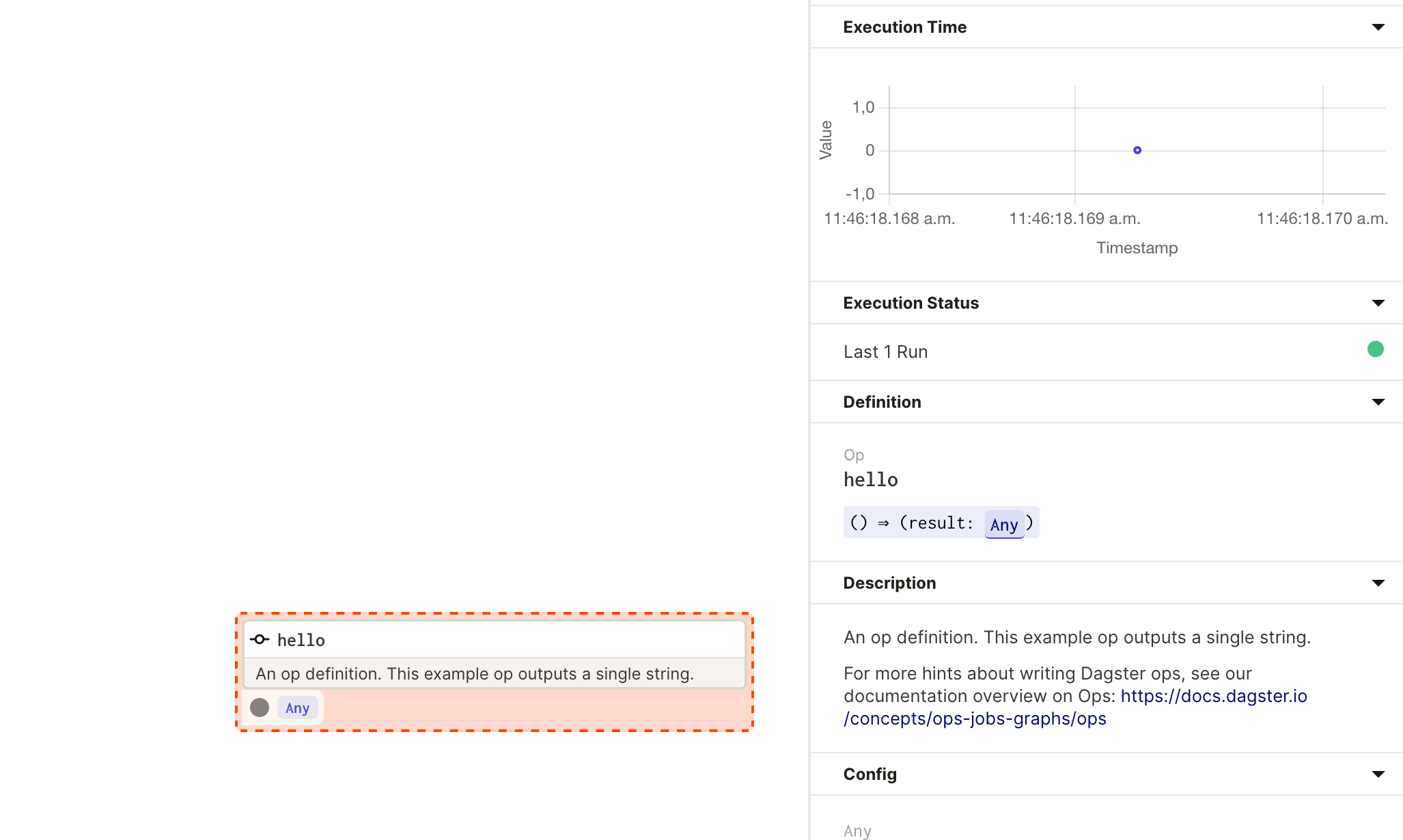1403x840 pixels.
Task: Collapse the Execution Status section arrow
Action: tap(1378, 303)
